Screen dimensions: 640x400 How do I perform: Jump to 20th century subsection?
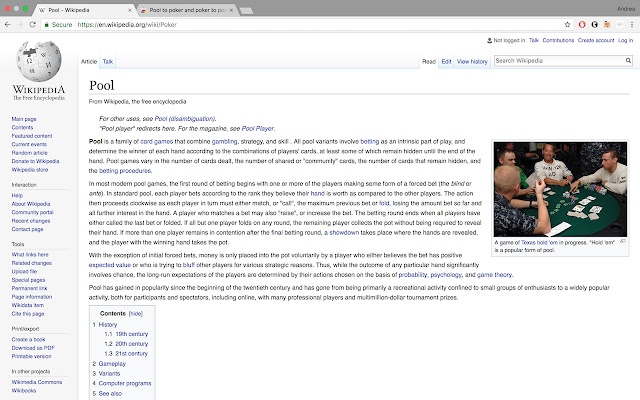pyautogui.click(x=131, y=344)
